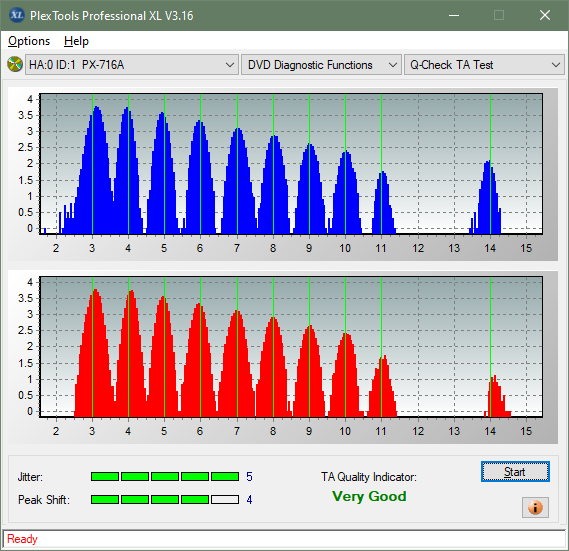The image size is (569, 551).
Task: Click the disc drive icon beside the device selector
Action: [x=15, y=65]
